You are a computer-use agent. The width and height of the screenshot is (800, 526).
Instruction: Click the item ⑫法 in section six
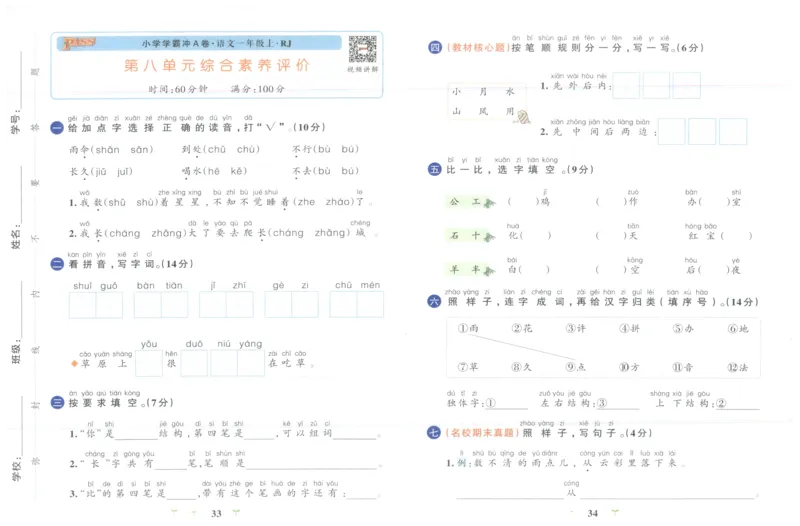[x=738, y=367]
